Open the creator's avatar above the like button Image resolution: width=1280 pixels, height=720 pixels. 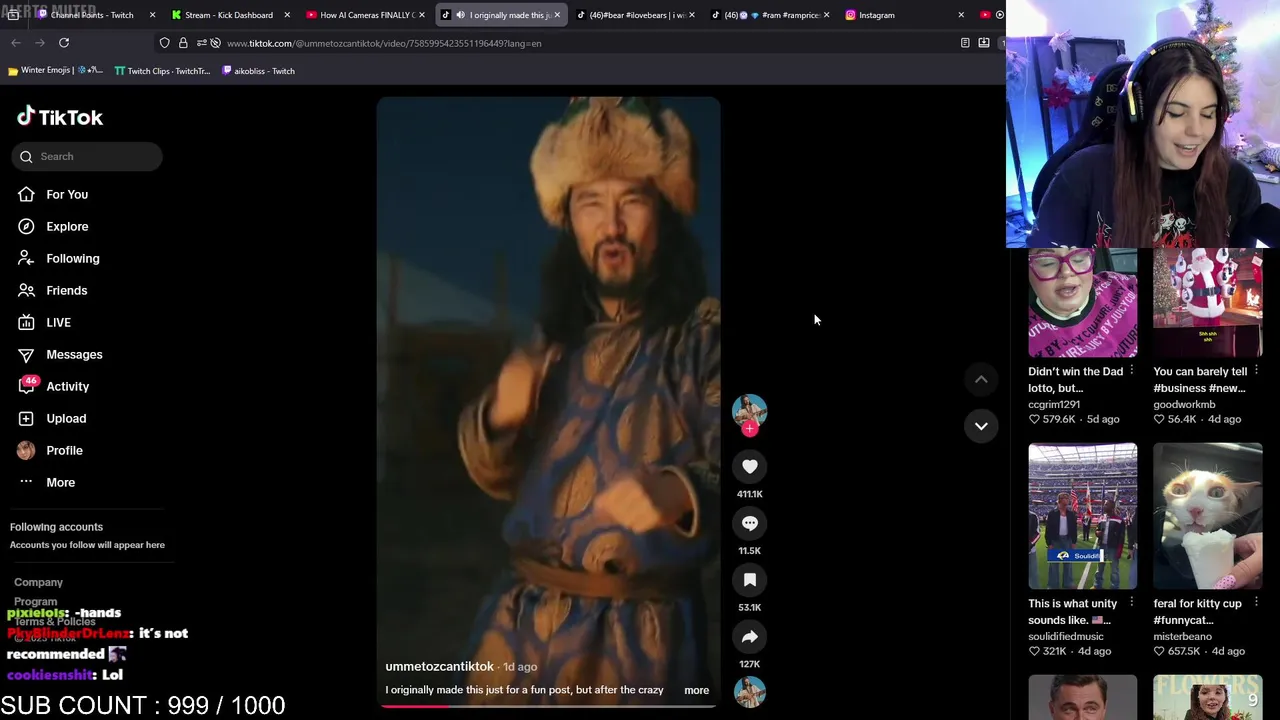click(x=750, y=410)
